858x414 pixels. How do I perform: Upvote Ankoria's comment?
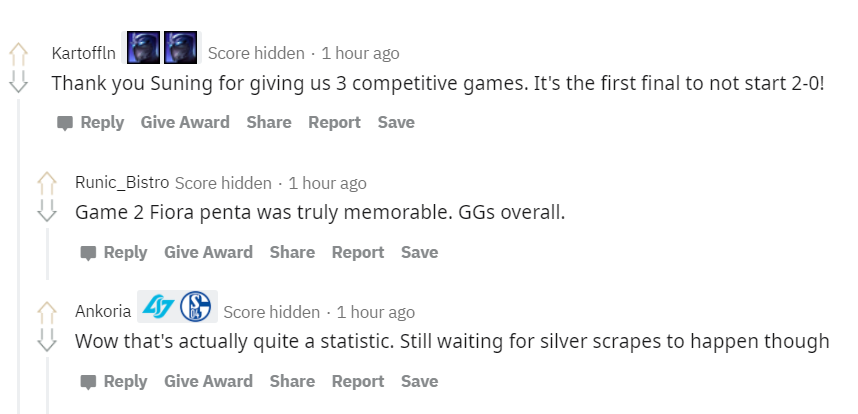pos(47,313)
